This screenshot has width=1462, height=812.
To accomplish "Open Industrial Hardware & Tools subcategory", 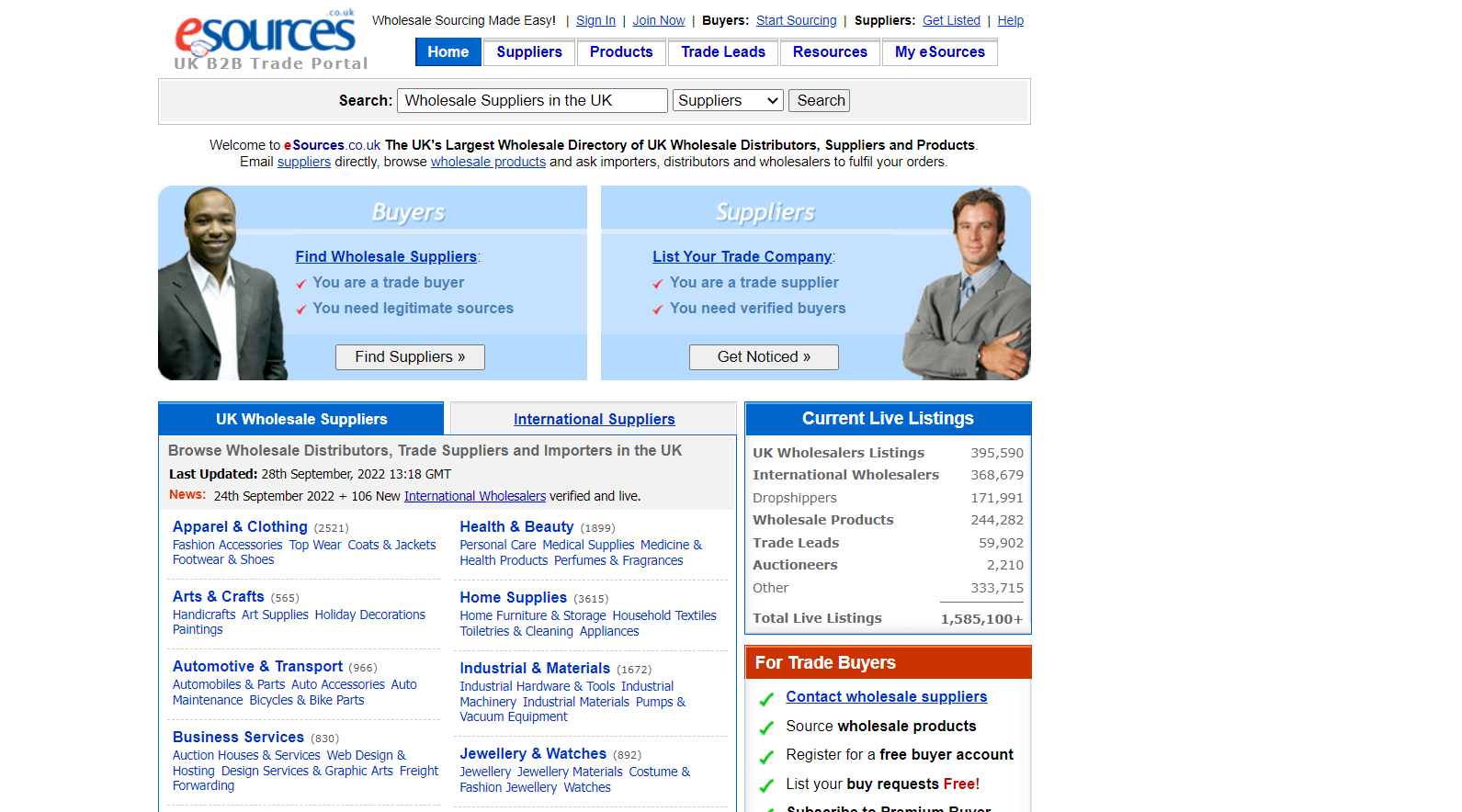I will [538, 686].
